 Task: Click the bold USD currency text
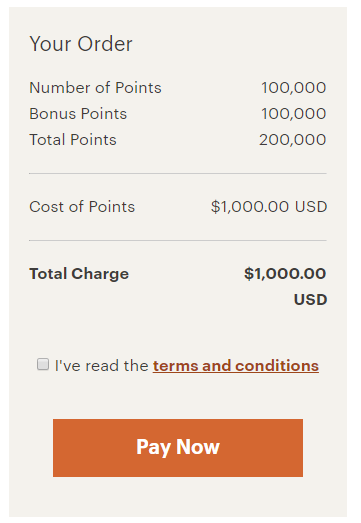coord(310,300)
